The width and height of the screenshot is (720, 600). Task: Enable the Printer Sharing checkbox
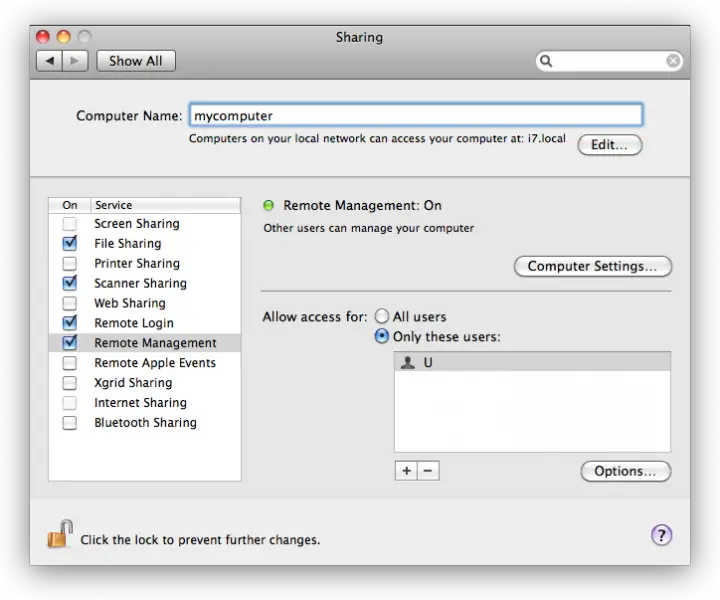[70, 264]
